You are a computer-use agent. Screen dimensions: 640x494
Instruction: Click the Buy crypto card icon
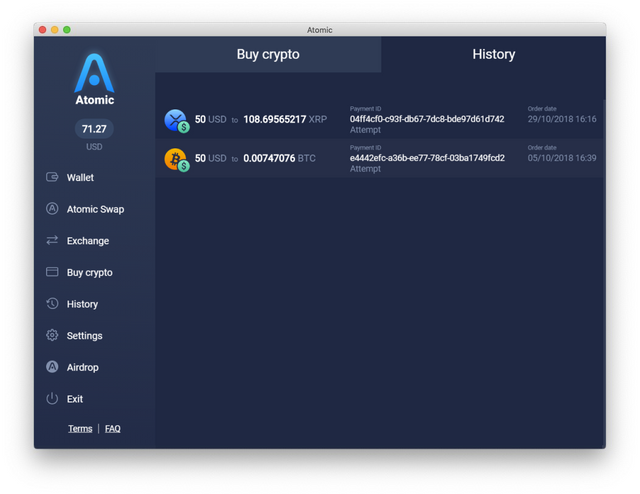(52, 272)
